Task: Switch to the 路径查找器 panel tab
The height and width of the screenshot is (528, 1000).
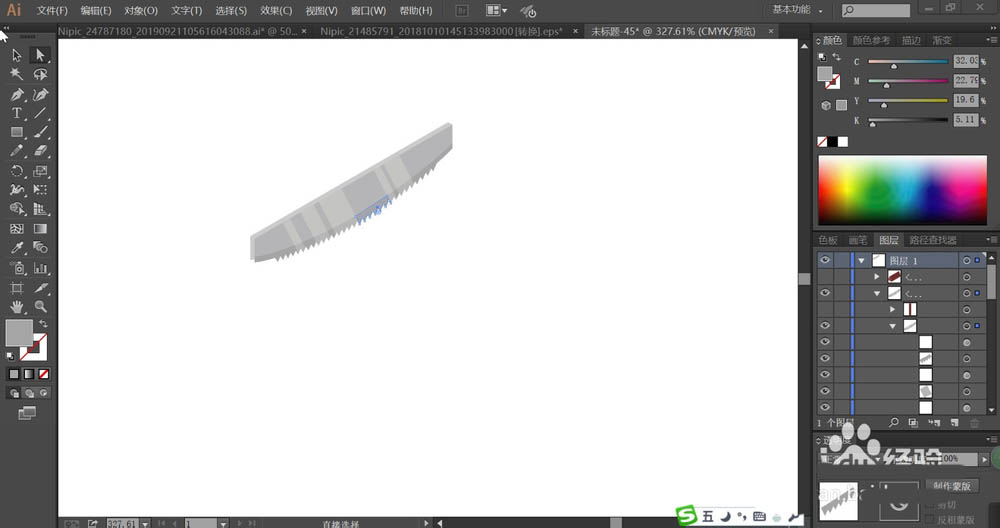Action: pyautogui.click(x=932, y=240)
